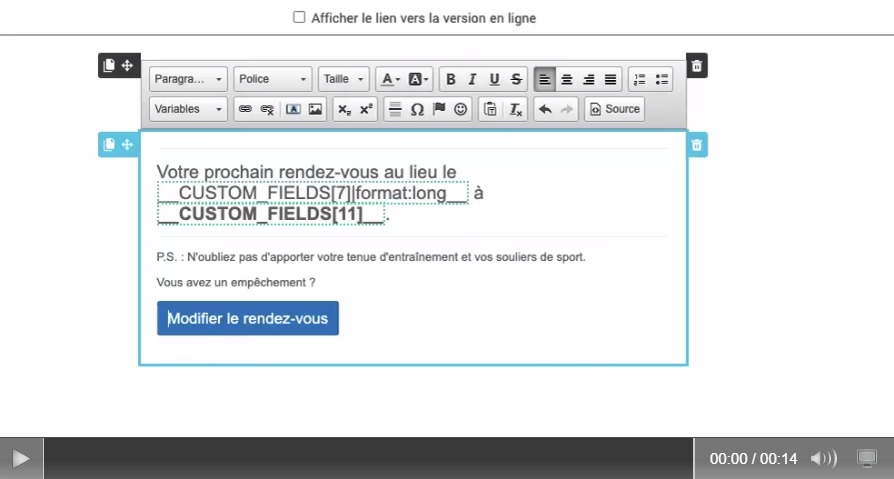Viewport: 894px width, 479px height.
Task: Expand the Police font dropdown
Action: [273, 80]
